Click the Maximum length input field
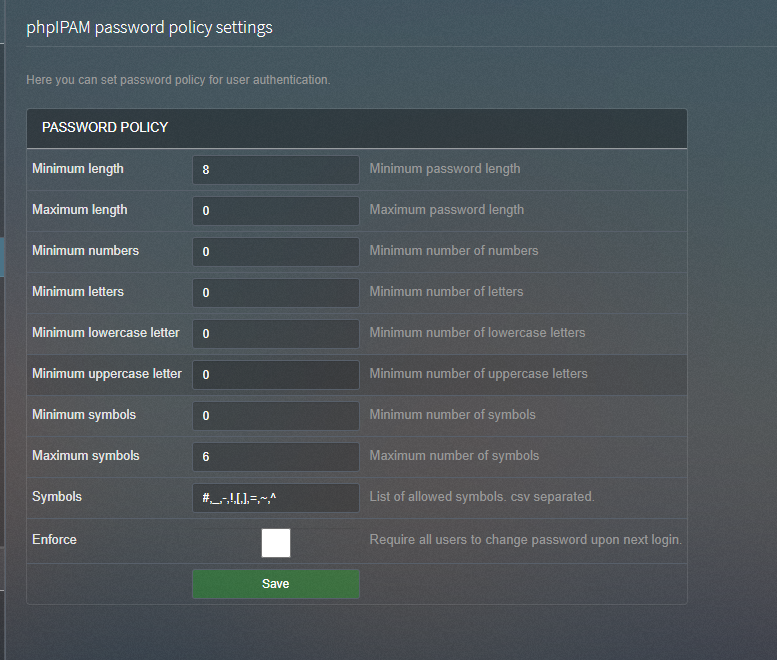 pos(276,211)
